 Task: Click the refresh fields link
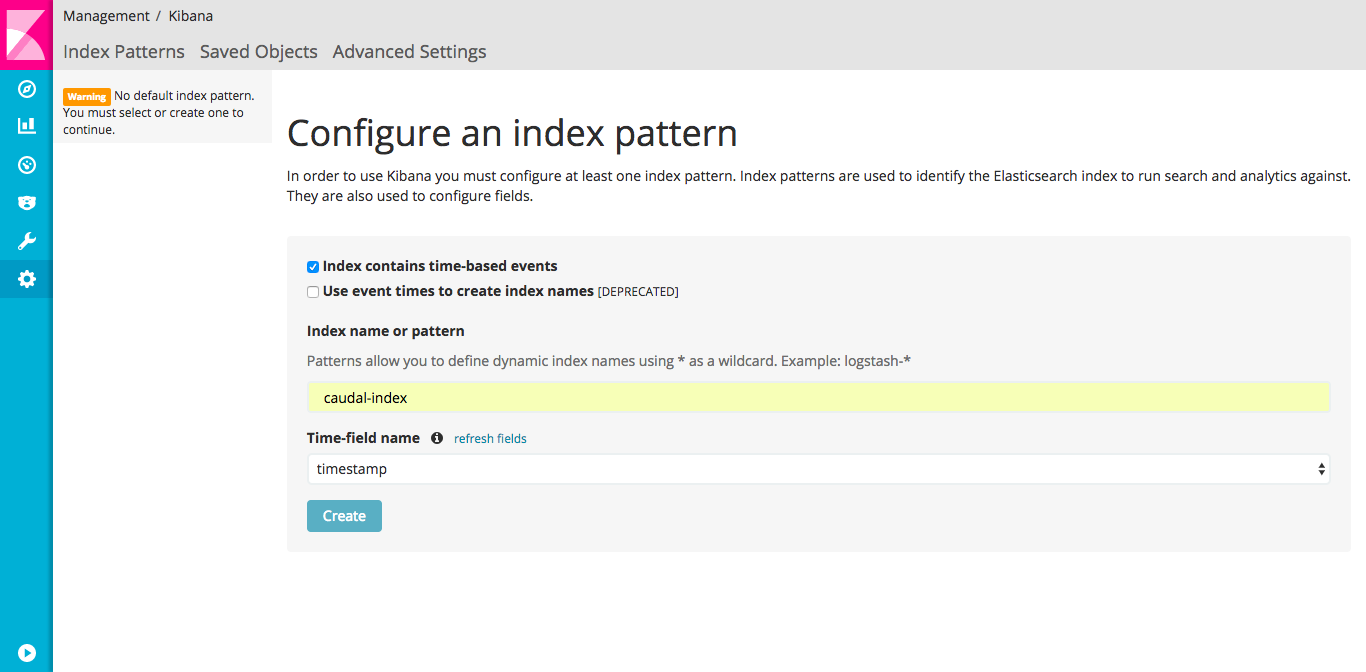tap(490, 439)
